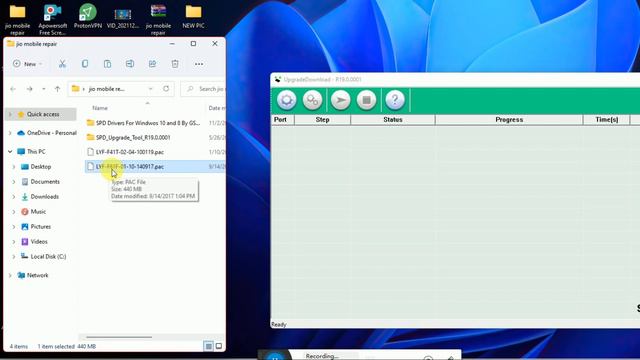The height and width of the screenshot is (360, 640).
Task: Click the address bar path jio mobile re...
Action: [x=107, y=89]
